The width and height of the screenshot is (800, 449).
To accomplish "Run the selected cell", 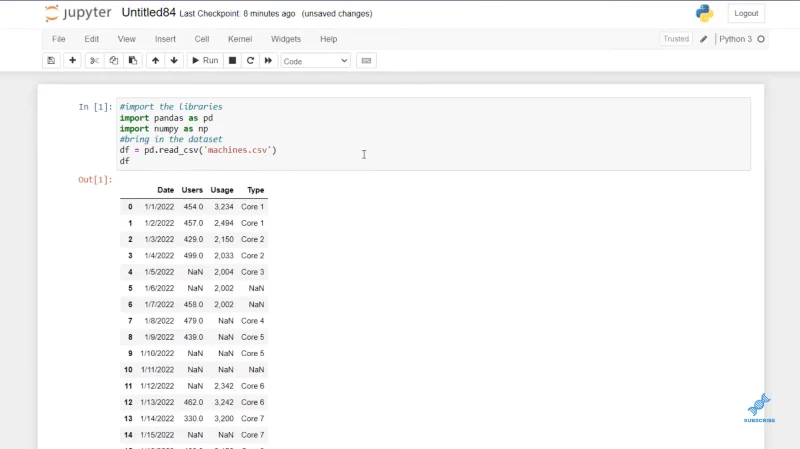I will [x=205, y=61].
